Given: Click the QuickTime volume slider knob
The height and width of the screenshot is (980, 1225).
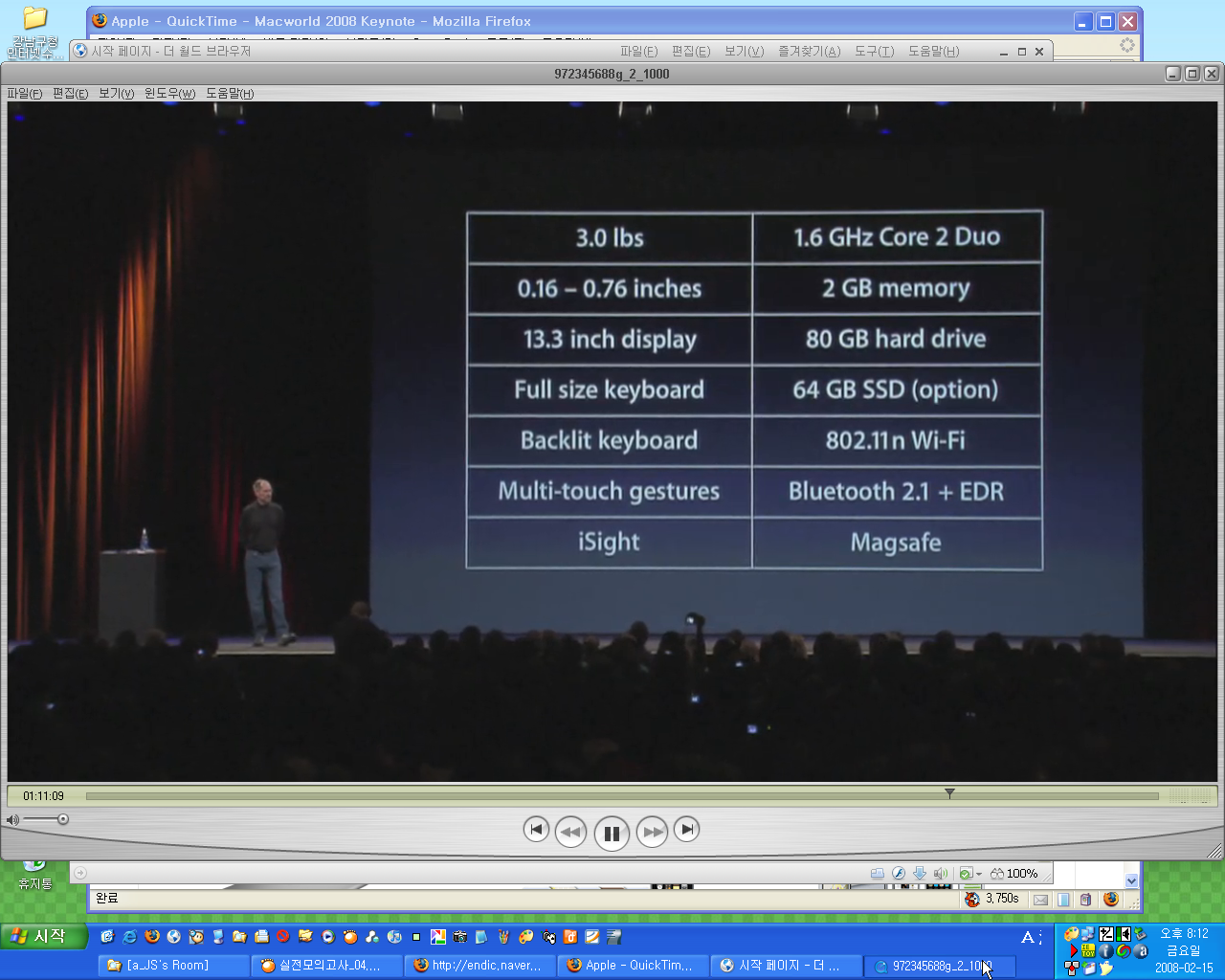Looking at the screenshot, I should pyautogui.click(x=63, y=819).
